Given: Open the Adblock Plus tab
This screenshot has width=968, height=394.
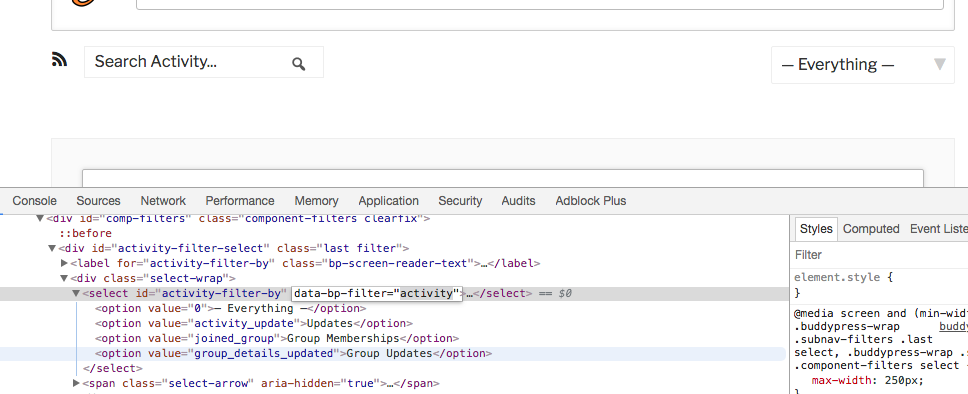Looking at the screenshot, I should [591, 201].
